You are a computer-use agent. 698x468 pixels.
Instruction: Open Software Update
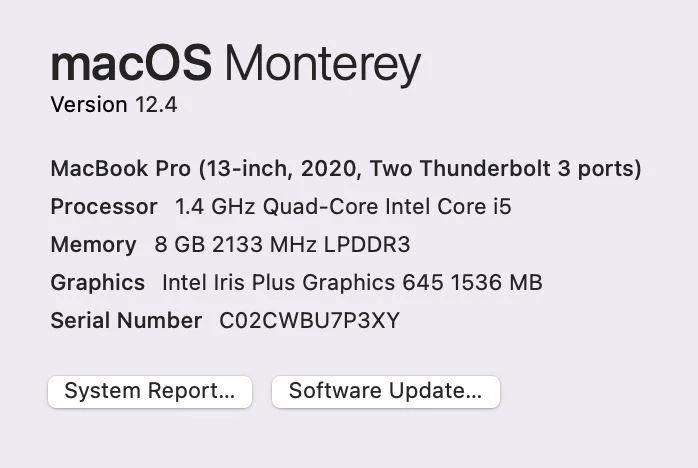point(385,391)
